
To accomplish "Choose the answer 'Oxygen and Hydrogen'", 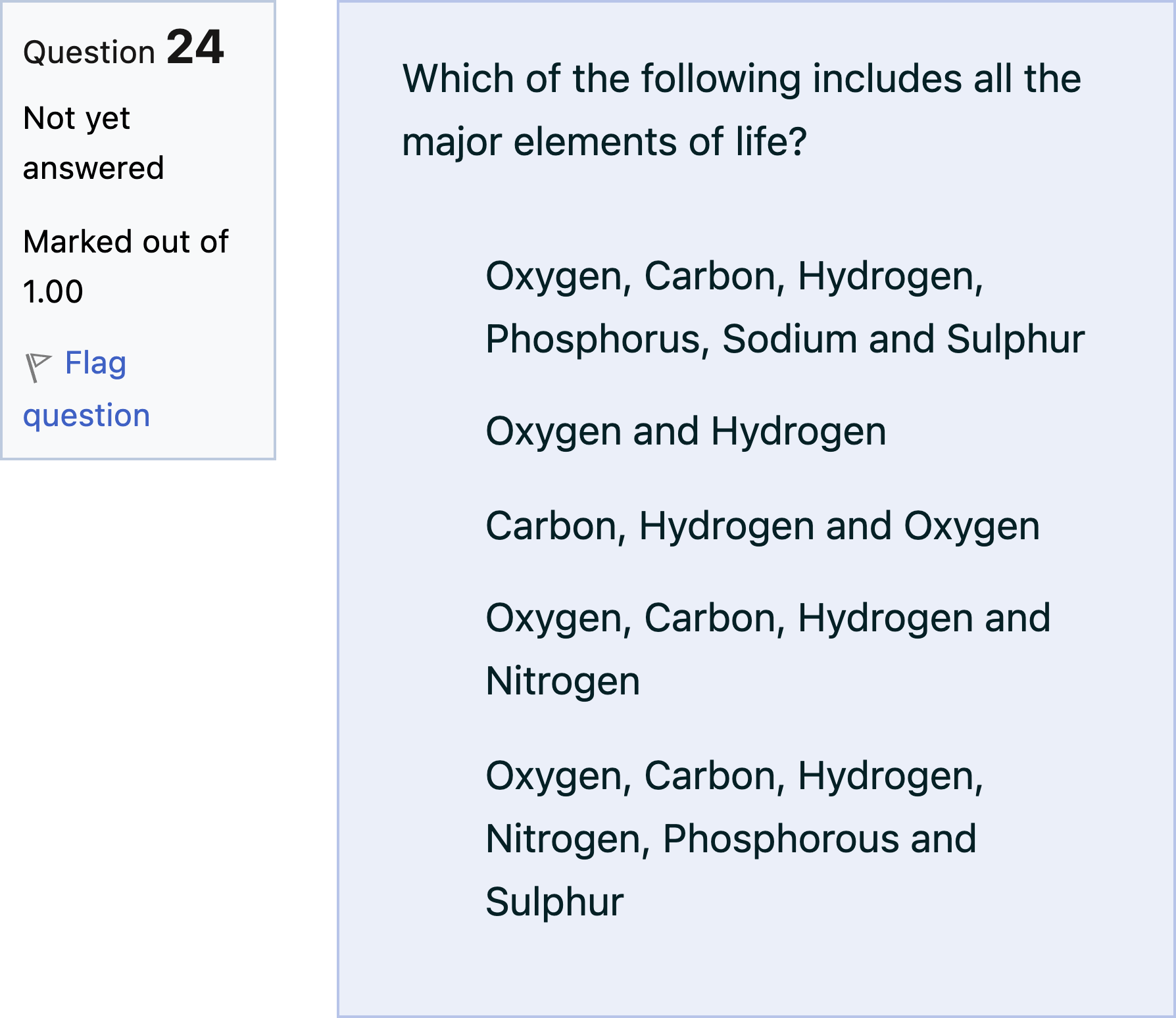I will tap(685, 431).
